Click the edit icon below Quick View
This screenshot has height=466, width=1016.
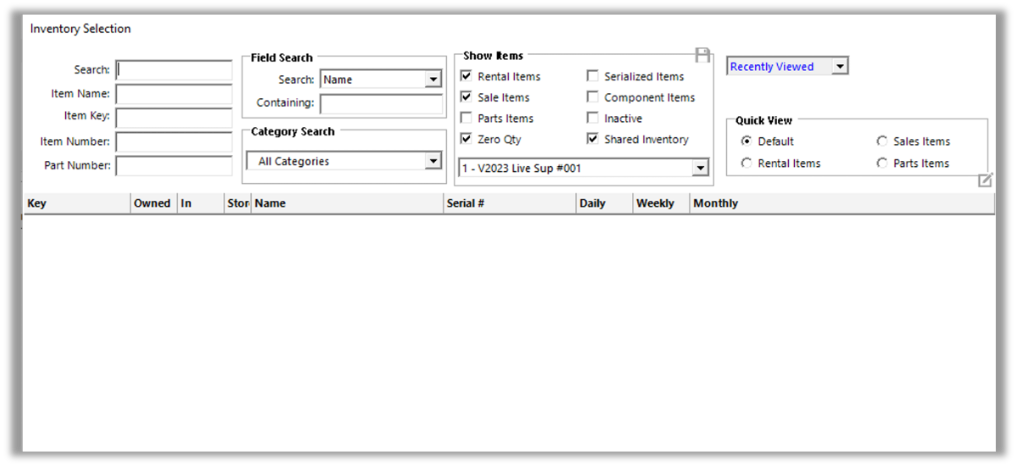pyautogui.click(x=985, y=180)
